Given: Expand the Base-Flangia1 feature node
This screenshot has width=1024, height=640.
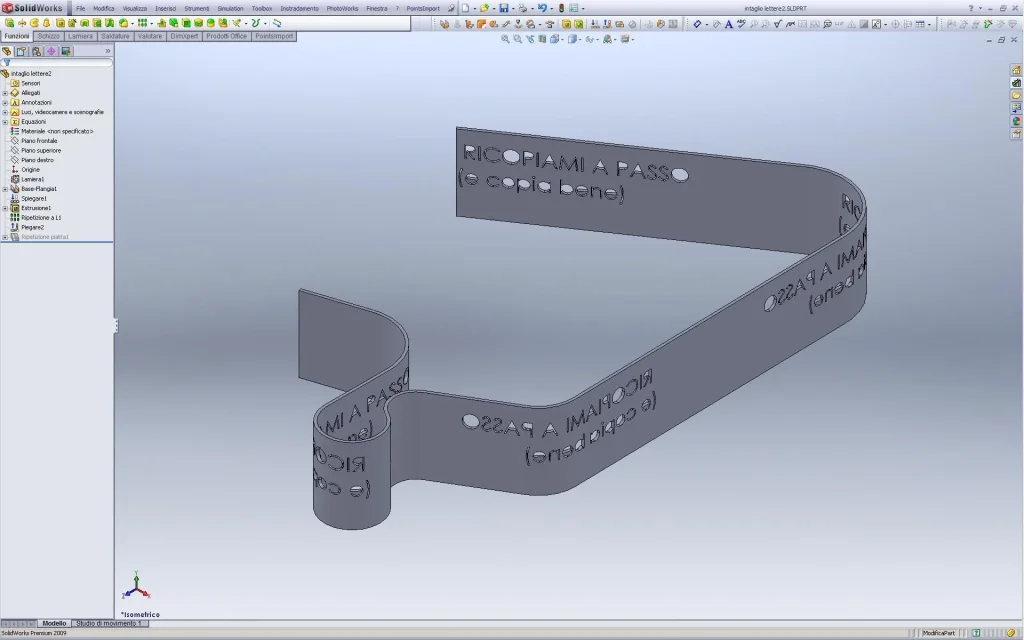Looking at the screenshot, I should click(5, 189).
